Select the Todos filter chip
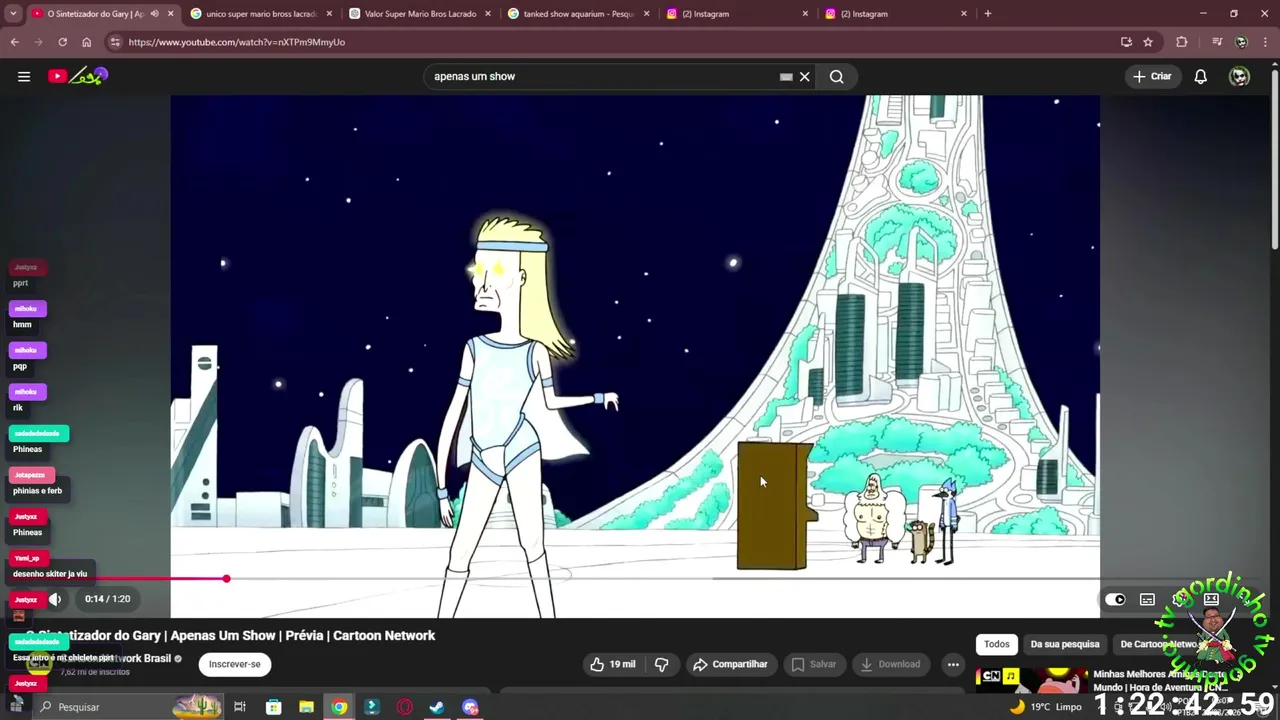This screenshot has width=1280, height=720. click(x=997, y=644)
